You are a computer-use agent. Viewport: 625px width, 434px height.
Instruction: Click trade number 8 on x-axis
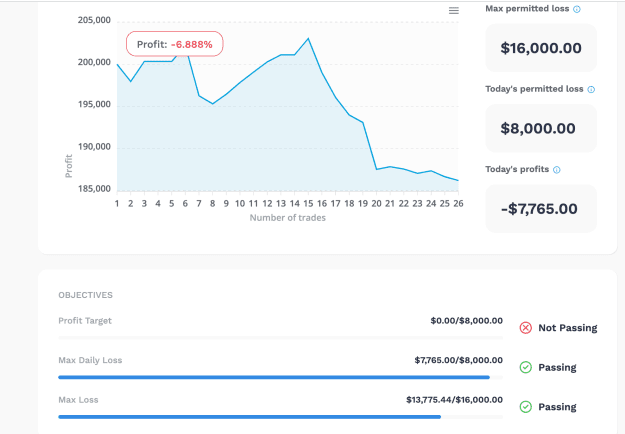[x=212, y=204]
